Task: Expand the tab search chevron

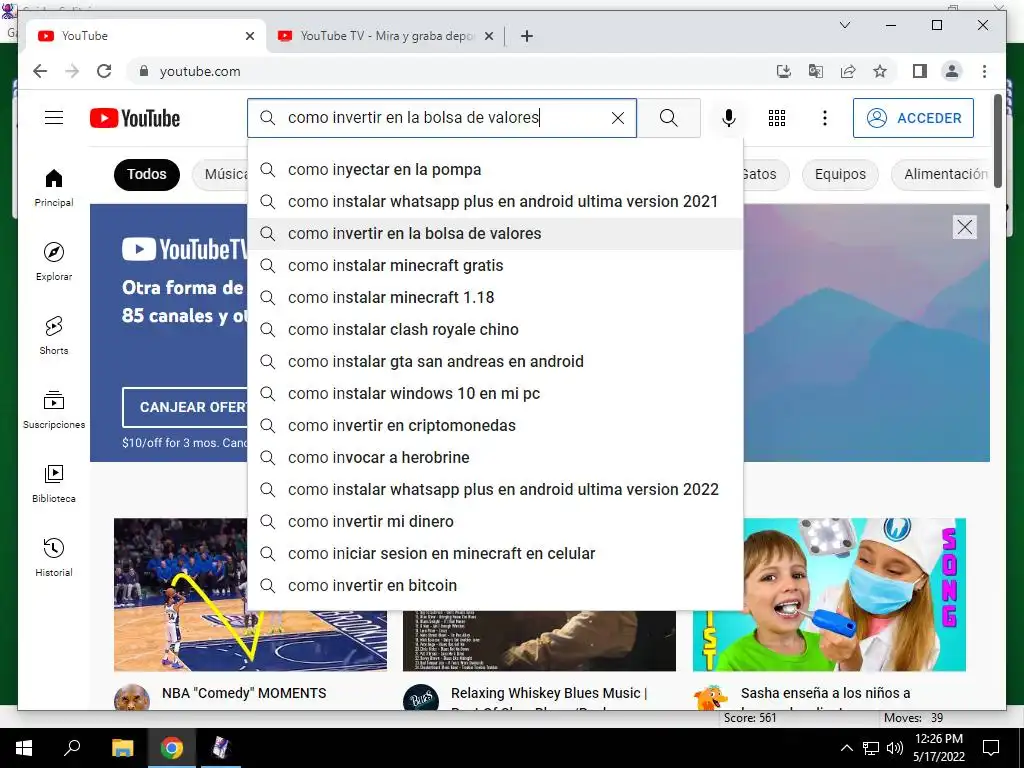Action: pos(844,25)
